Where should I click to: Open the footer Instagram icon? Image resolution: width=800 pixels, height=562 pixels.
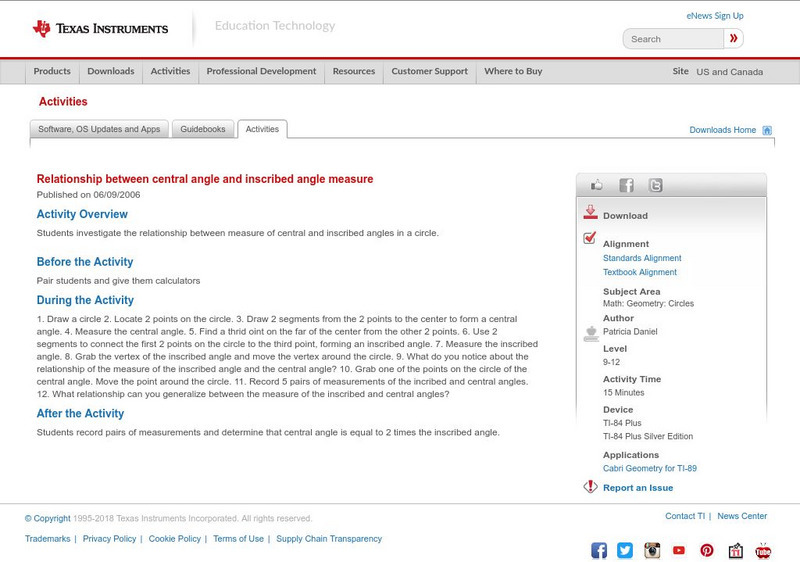[652, 550]
